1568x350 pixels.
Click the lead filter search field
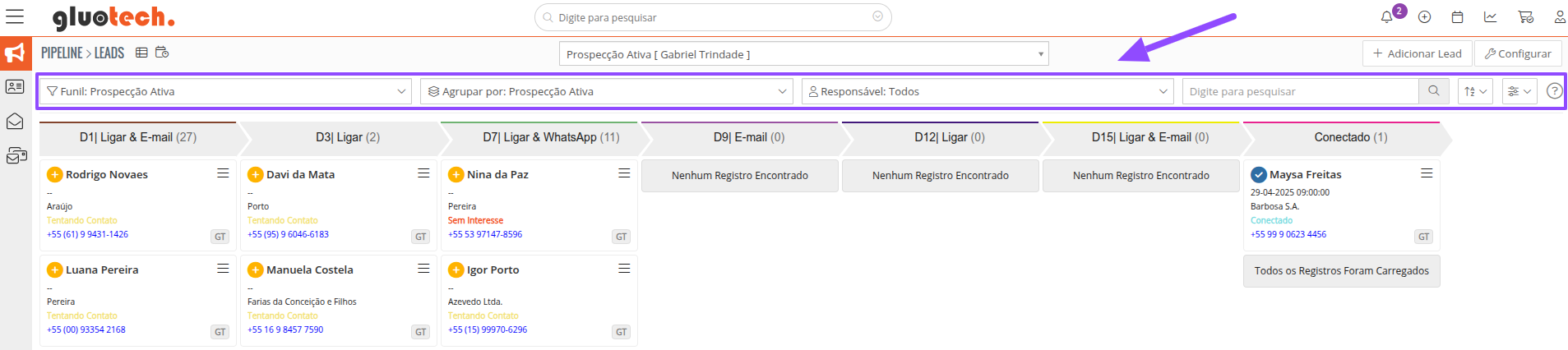(x=1301, y=91)
